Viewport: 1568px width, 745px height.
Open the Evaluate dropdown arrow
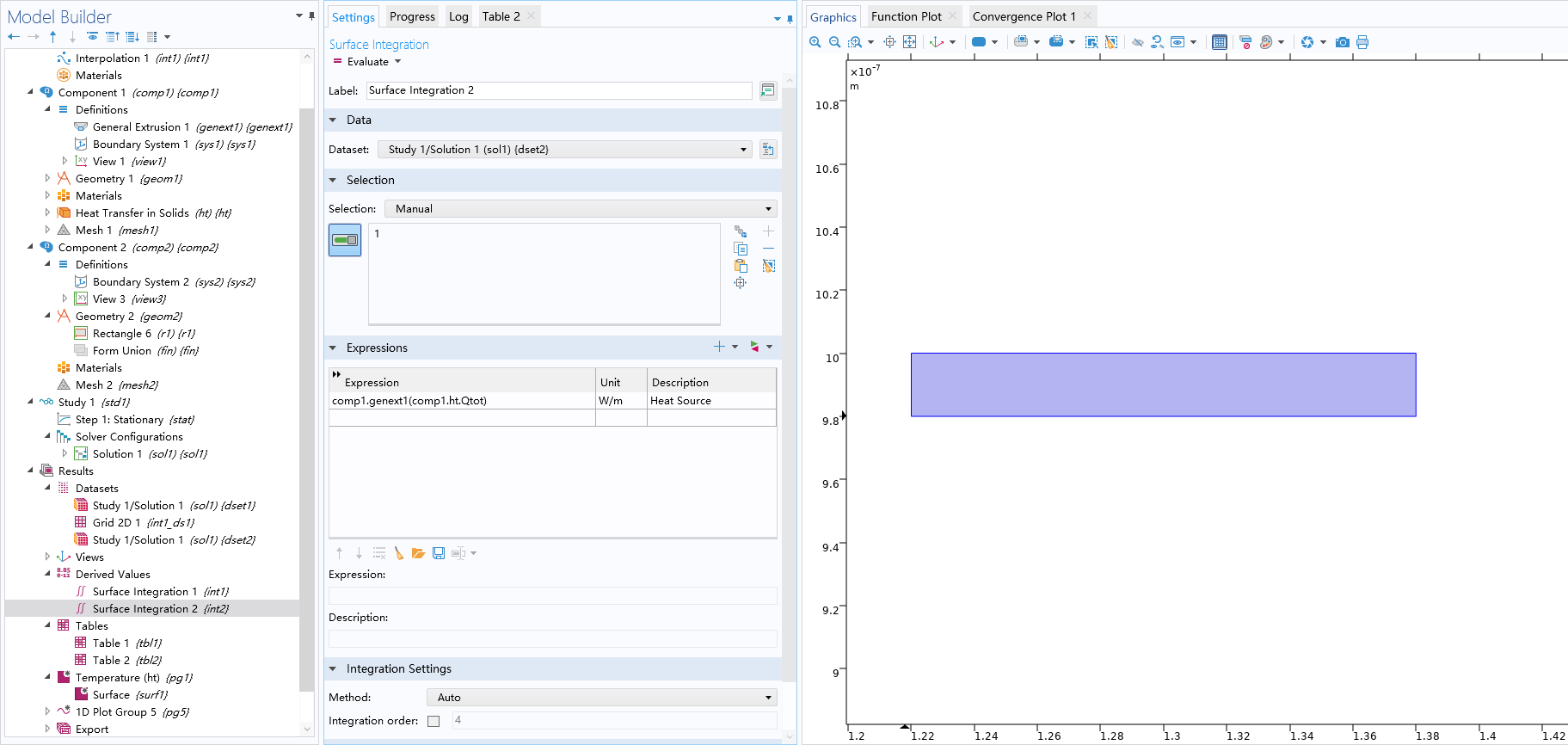click(397, 62)
